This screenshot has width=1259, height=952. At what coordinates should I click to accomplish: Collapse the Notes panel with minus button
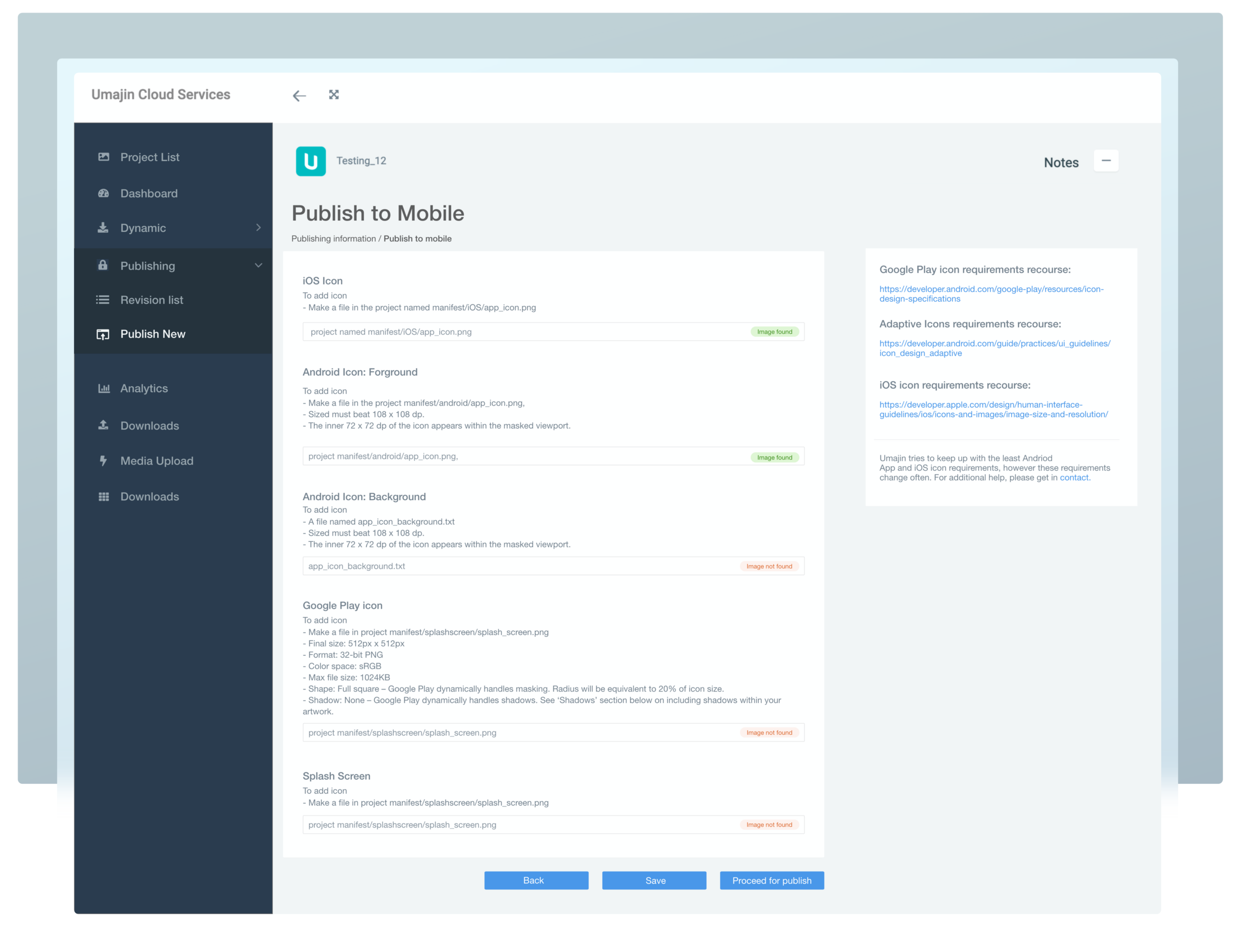pyautogui.click(x=1106, y=161)
